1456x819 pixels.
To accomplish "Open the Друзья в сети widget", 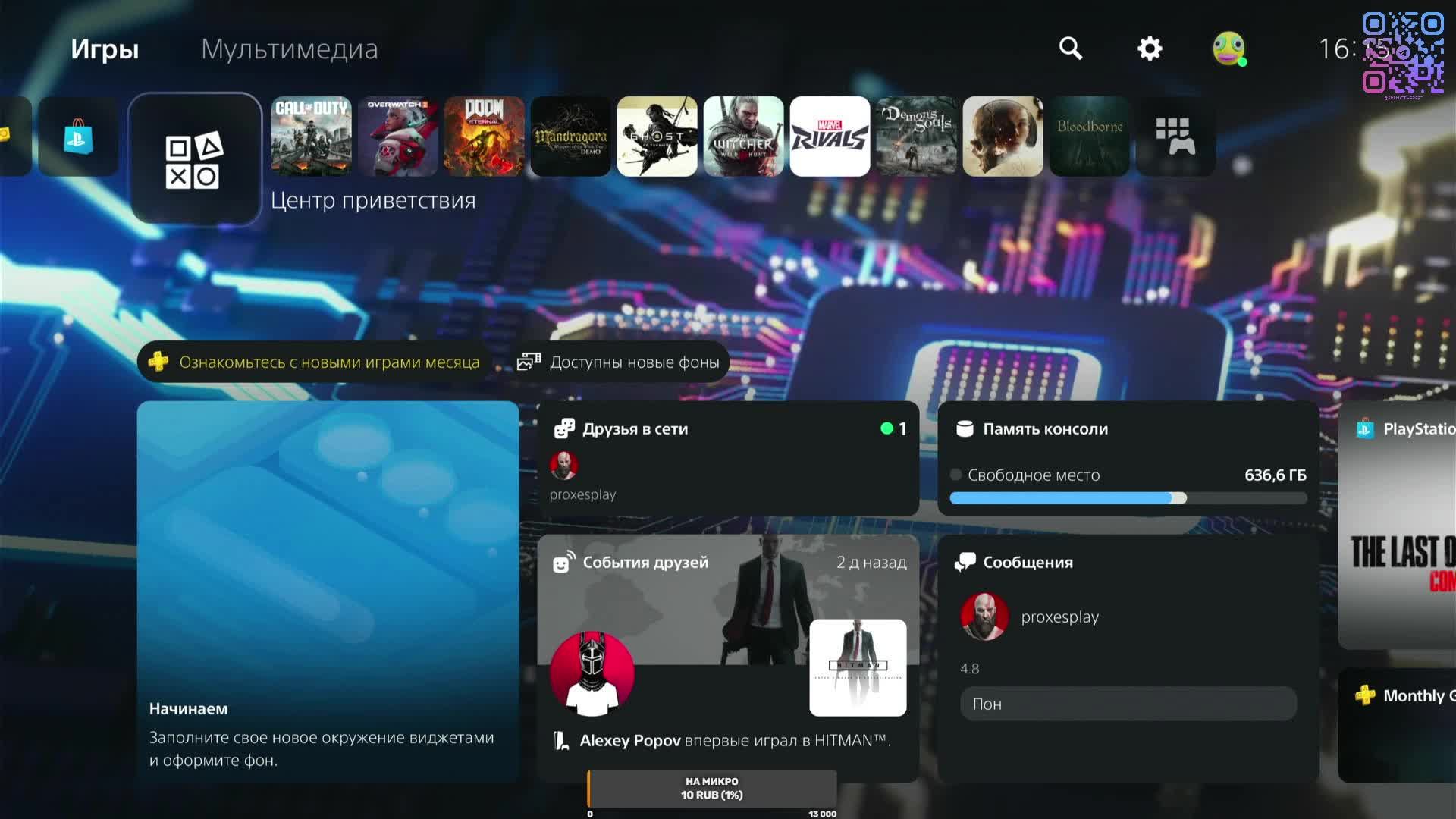I will [728, 459].
